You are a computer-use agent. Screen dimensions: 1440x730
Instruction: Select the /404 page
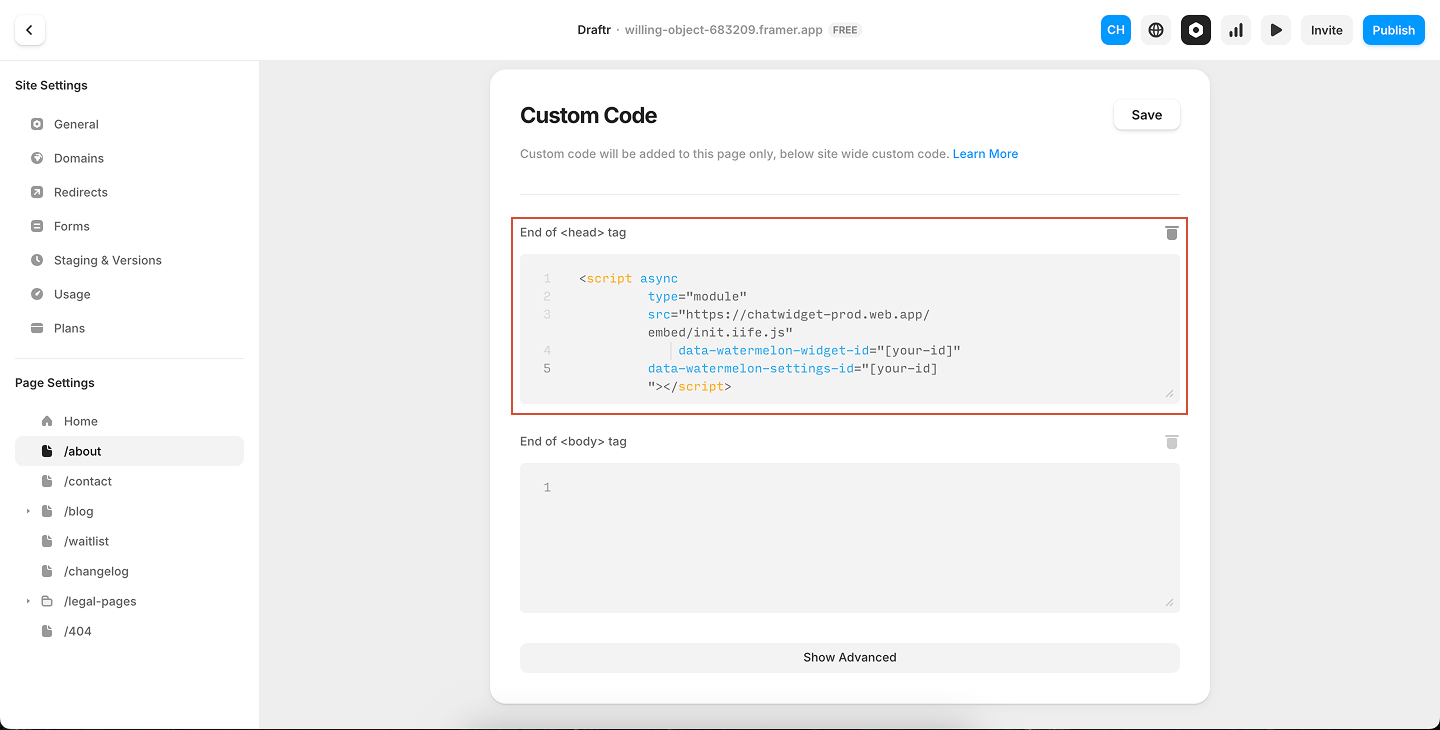coord(129,631)
